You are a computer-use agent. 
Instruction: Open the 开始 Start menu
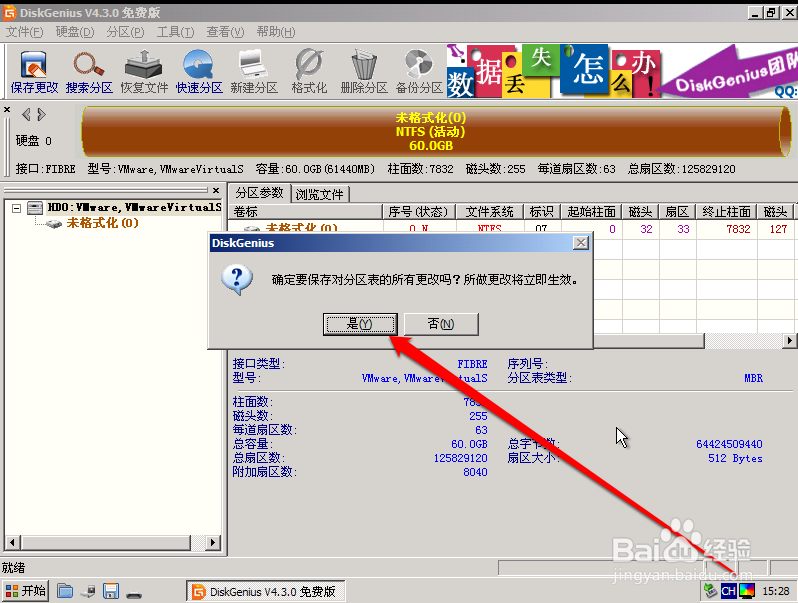pos(25,591)
